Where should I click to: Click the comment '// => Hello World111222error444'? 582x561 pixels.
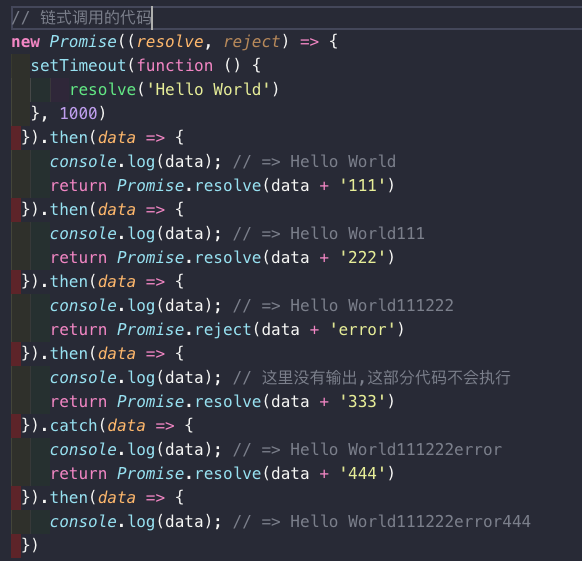[382, 522]
